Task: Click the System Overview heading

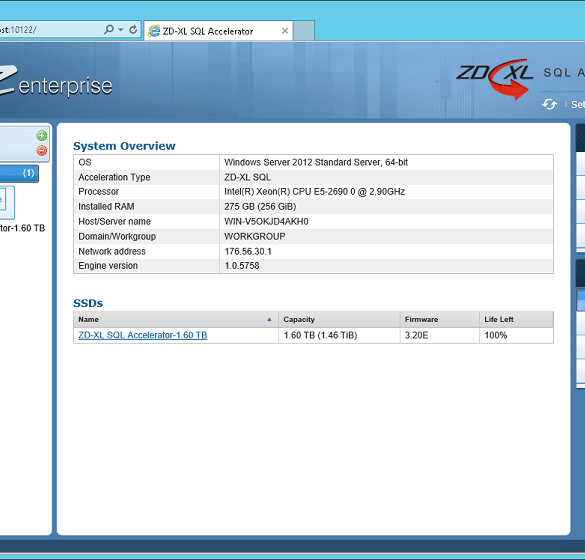Action: tap(124, 146)
